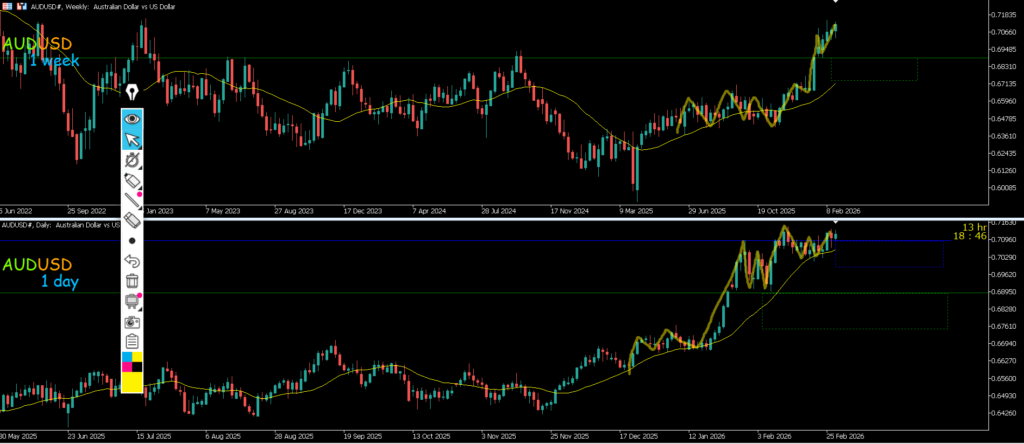Screen dimensions: 1024x444
Task: Toggle the eye visibility tool
Action: (x=131, y=118)
